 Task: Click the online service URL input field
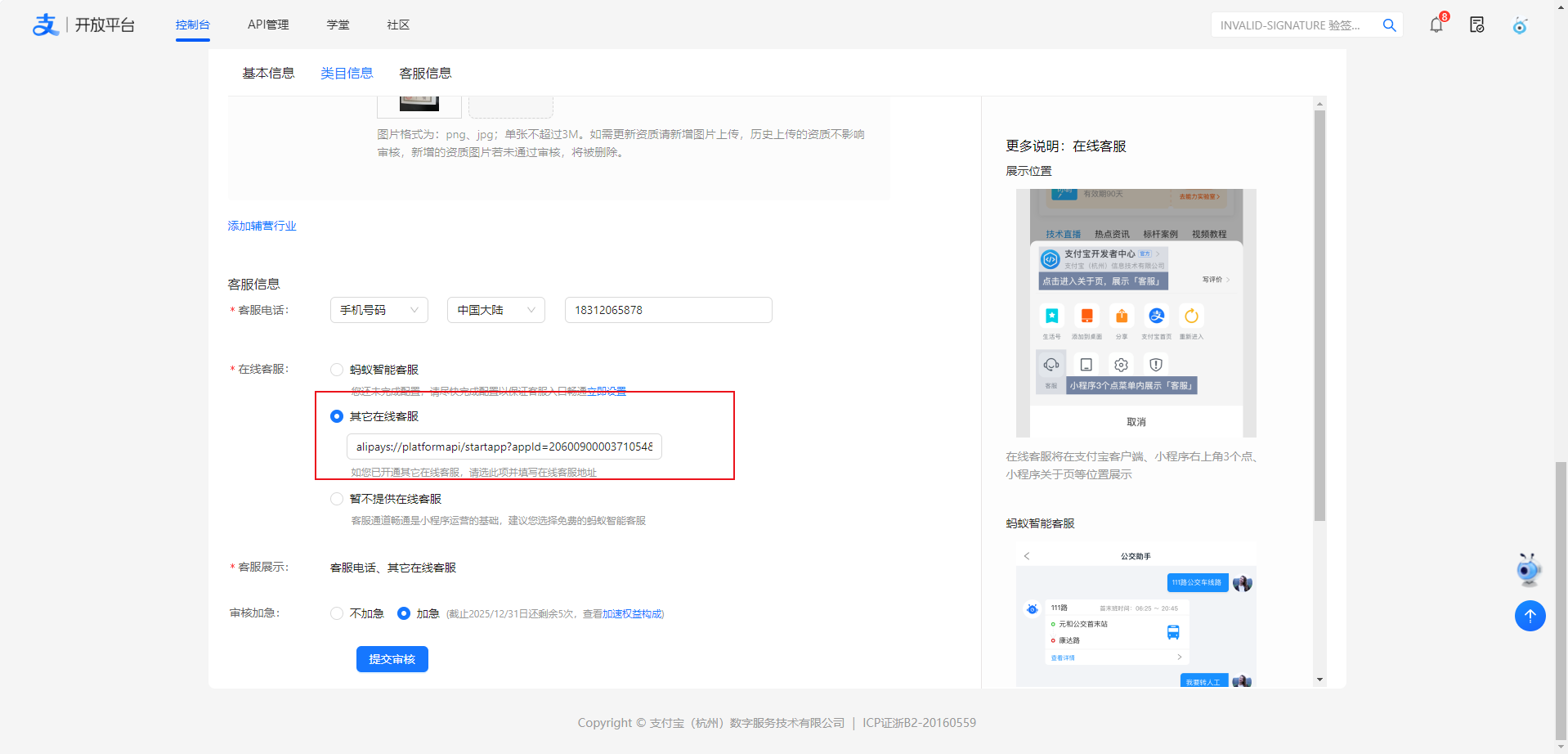[x=504, y=447]
